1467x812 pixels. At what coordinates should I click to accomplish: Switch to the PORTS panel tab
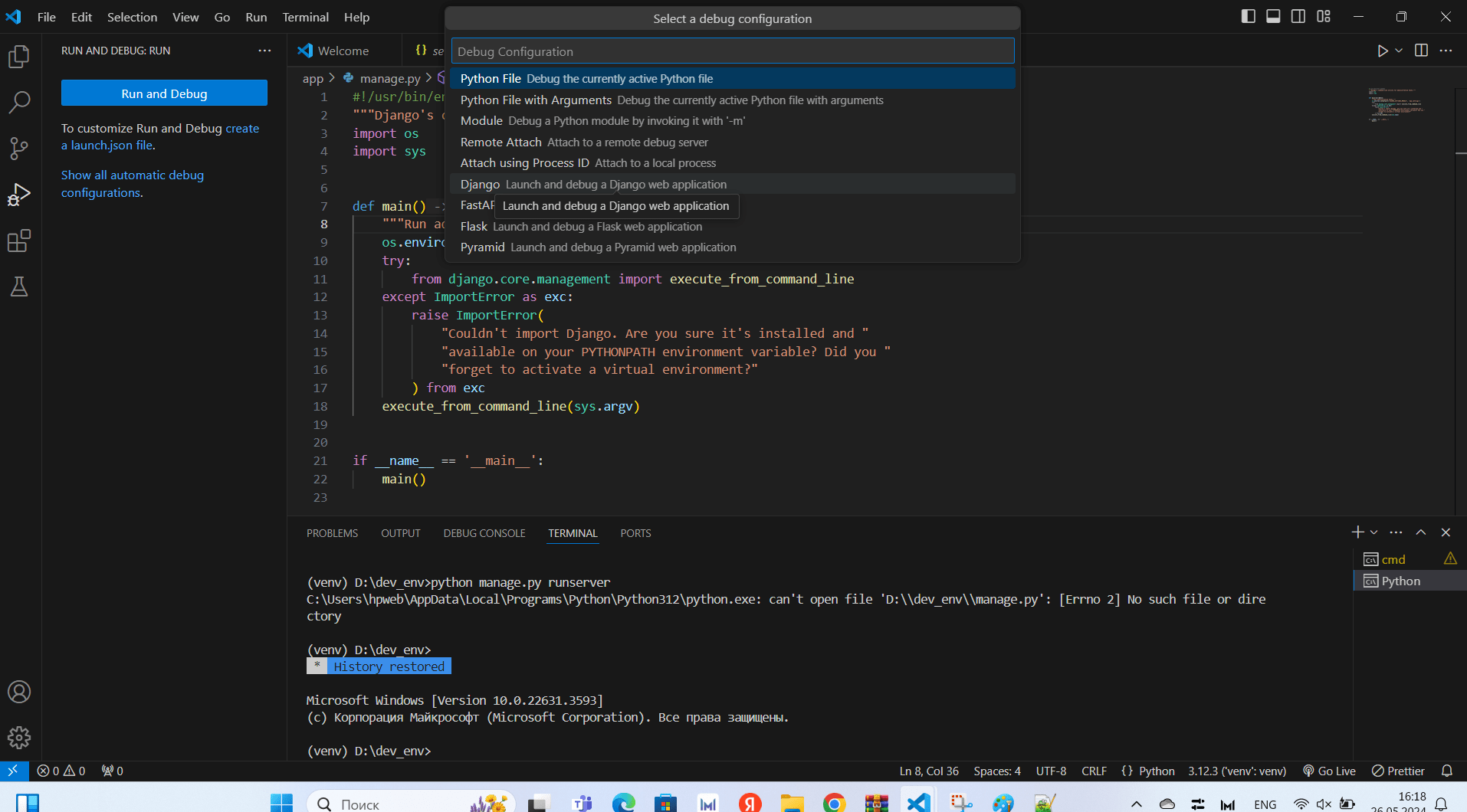(635, 533)
